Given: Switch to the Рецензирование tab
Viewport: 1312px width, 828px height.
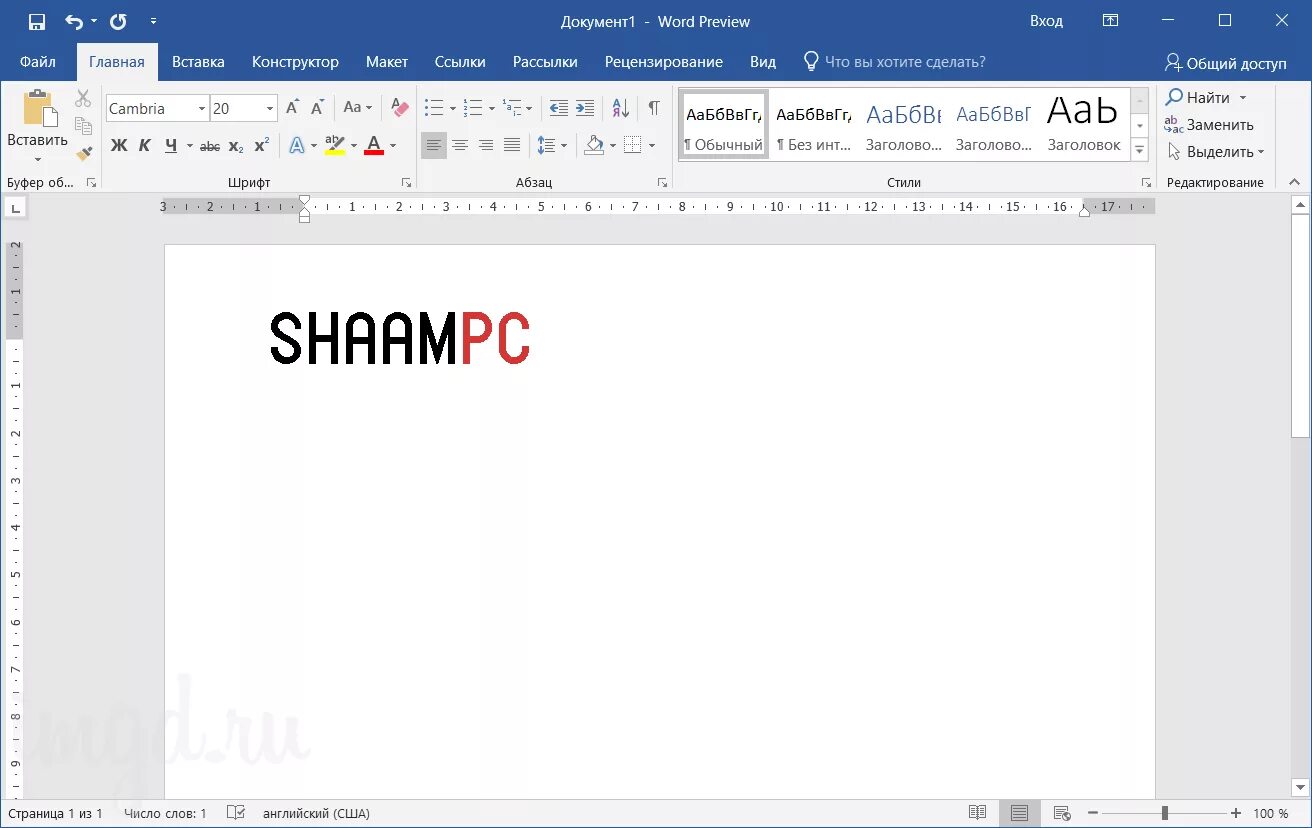Looking at the screenshot, I should (664, 61).
